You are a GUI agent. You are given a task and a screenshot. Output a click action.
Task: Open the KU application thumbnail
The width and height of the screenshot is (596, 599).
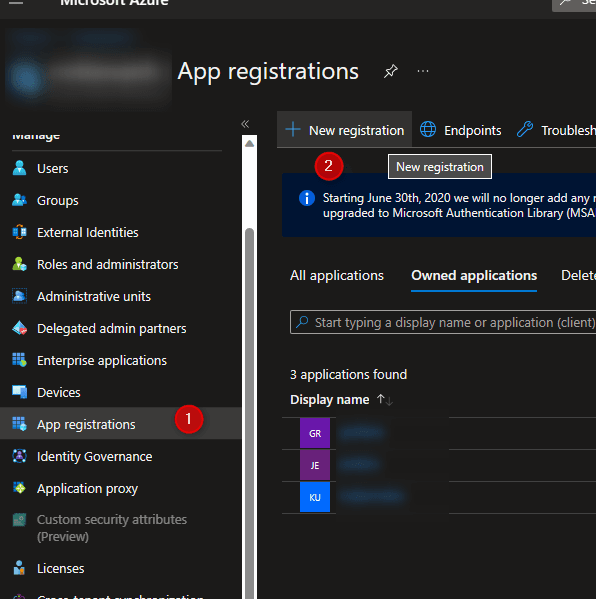(x=315, y=497)
